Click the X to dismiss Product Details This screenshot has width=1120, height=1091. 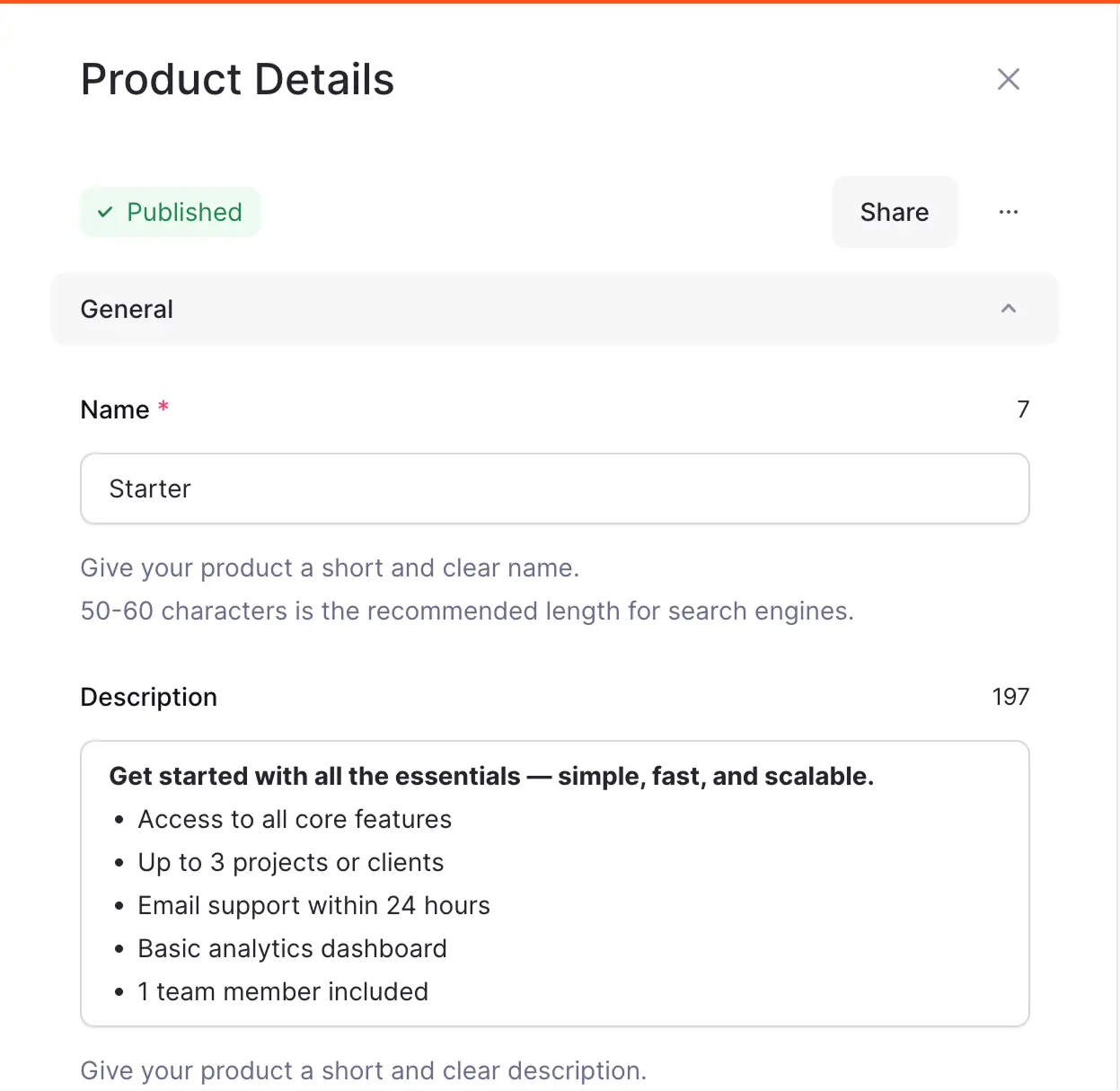point(1008,79)
